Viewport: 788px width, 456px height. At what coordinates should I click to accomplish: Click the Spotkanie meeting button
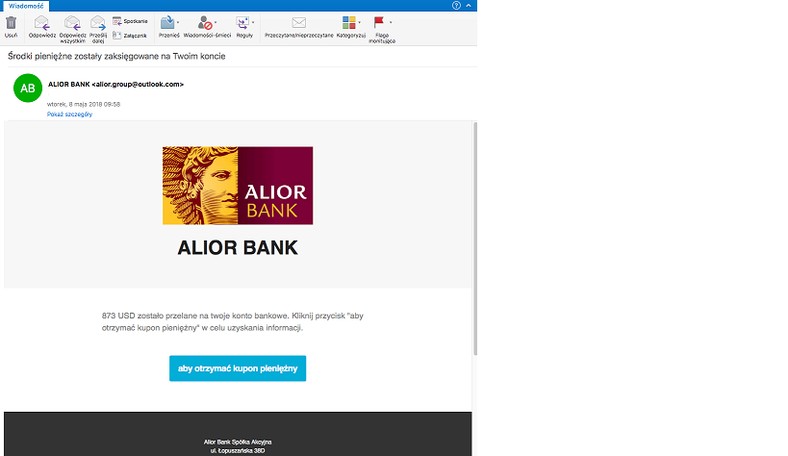pyautogui.click(x=130, y=21)
